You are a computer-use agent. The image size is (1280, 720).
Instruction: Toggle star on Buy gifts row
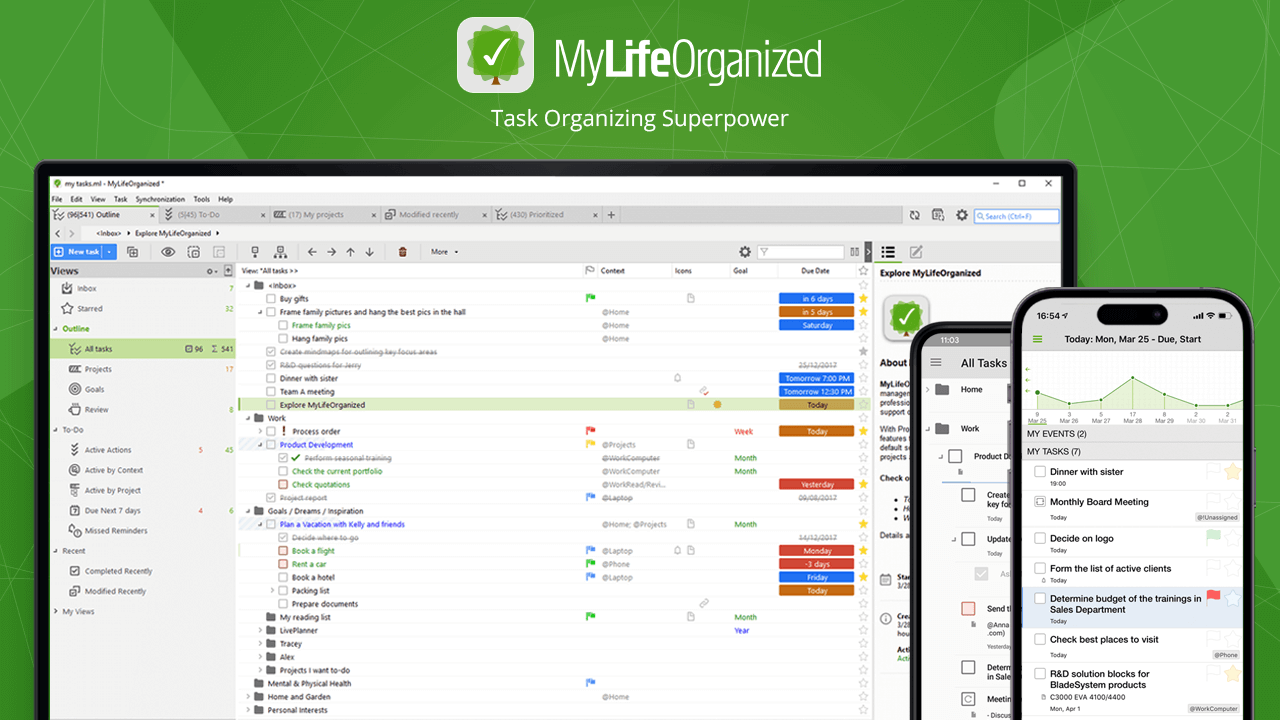[863, 298]
